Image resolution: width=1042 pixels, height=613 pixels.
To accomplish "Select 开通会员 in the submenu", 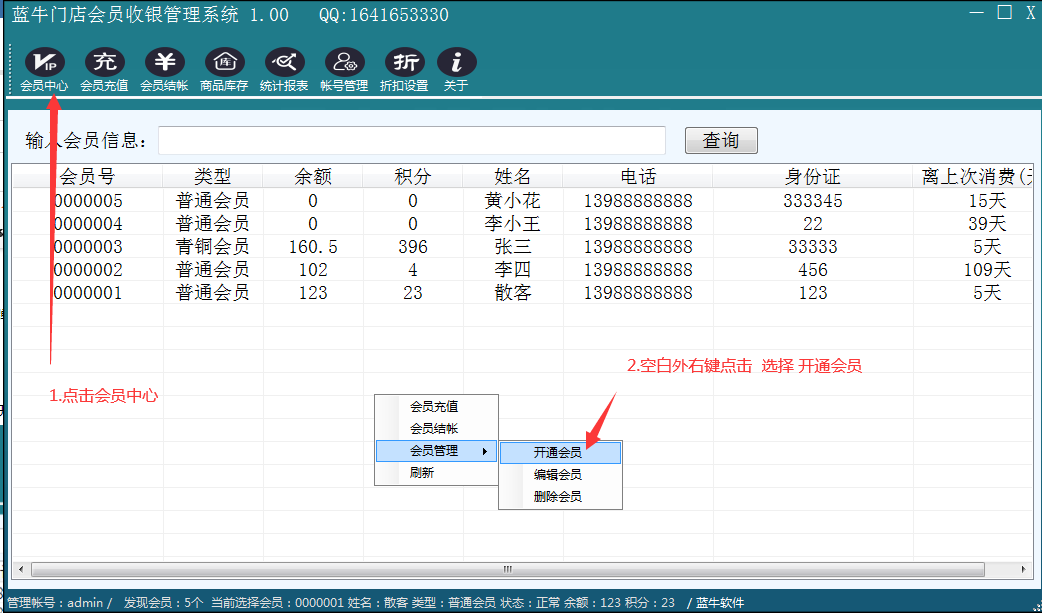I will coord(560,453).
